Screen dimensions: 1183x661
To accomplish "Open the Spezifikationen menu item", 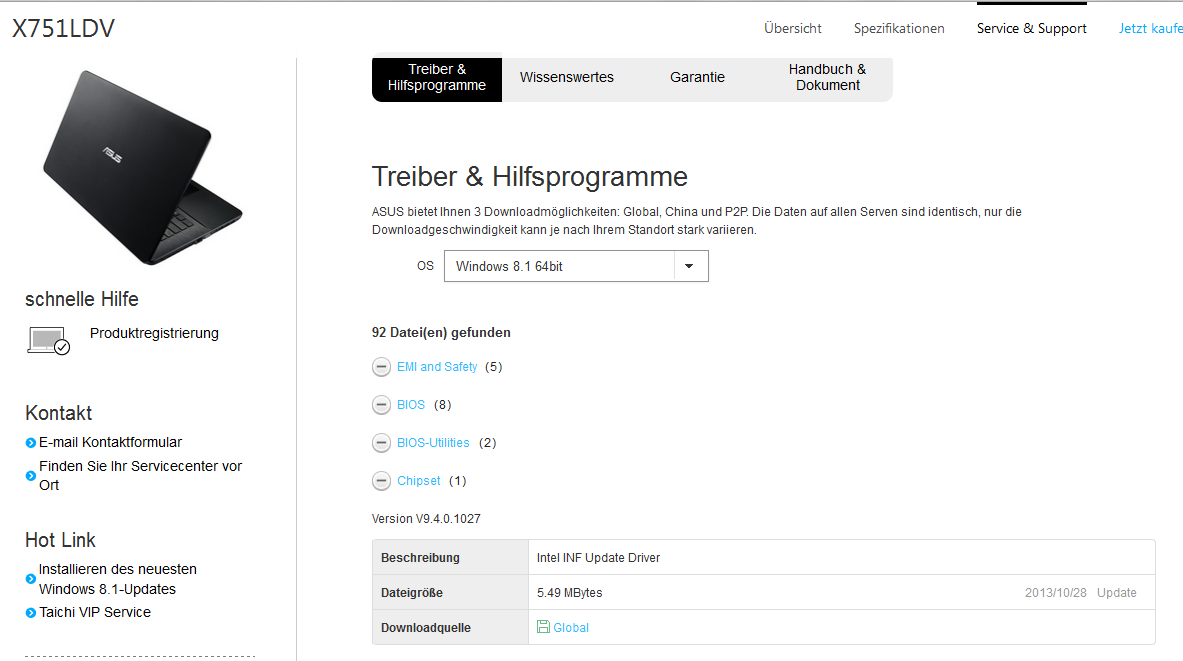I will point(899,29).
